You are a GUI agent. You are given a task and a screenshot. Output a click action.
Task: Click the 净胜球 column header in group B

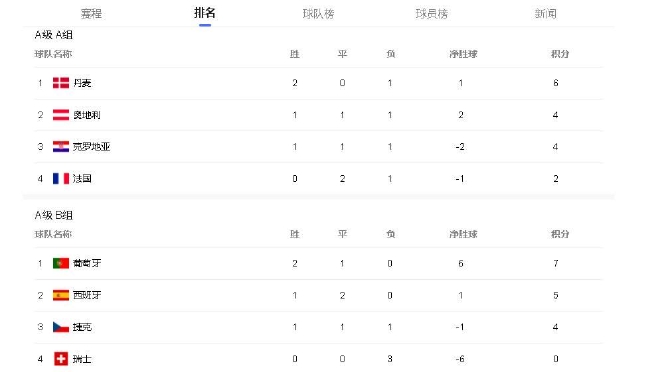tap(463, 234)
